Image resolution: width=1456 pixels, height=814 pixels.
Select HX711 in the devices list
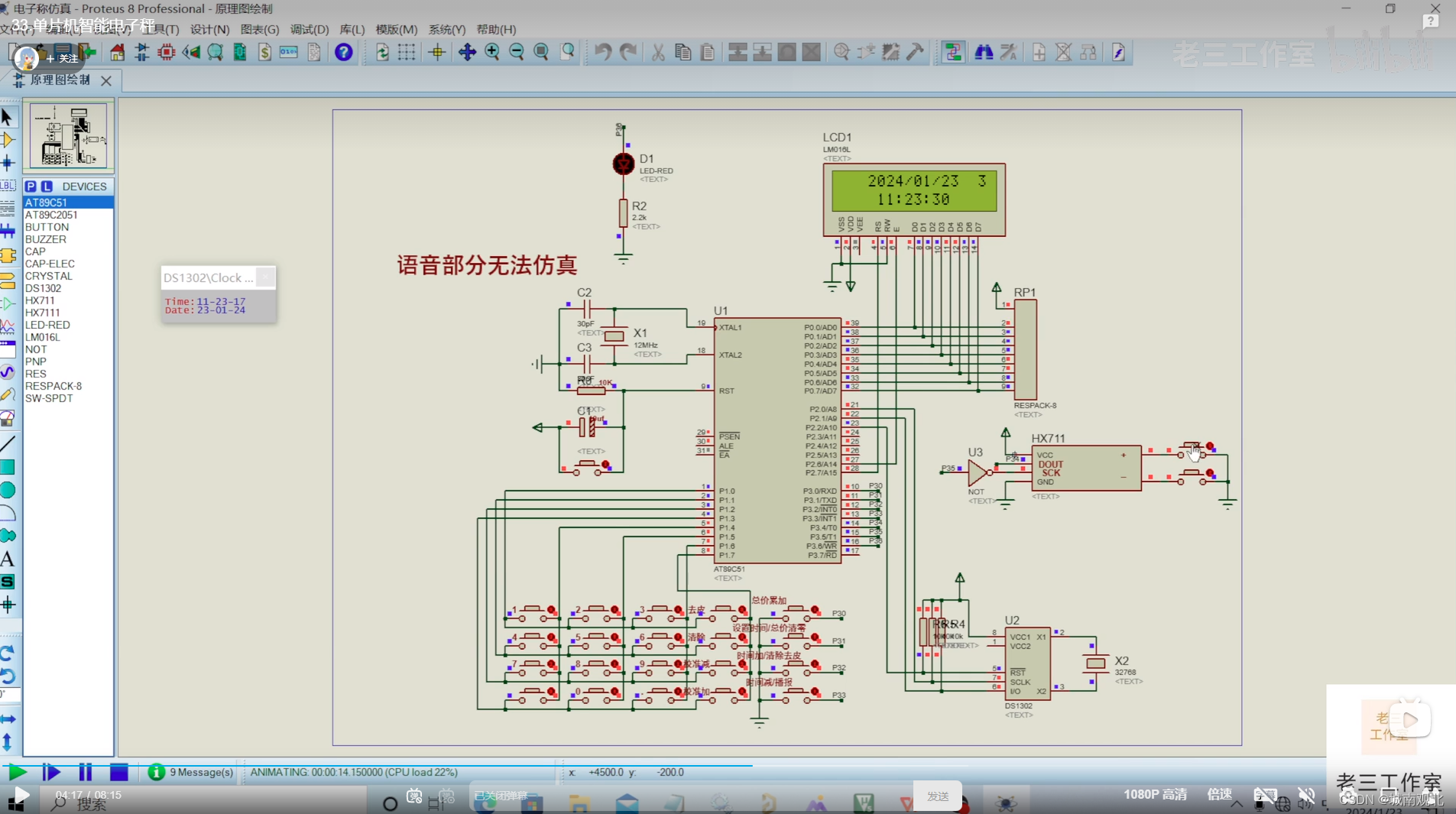coord(40,300)
